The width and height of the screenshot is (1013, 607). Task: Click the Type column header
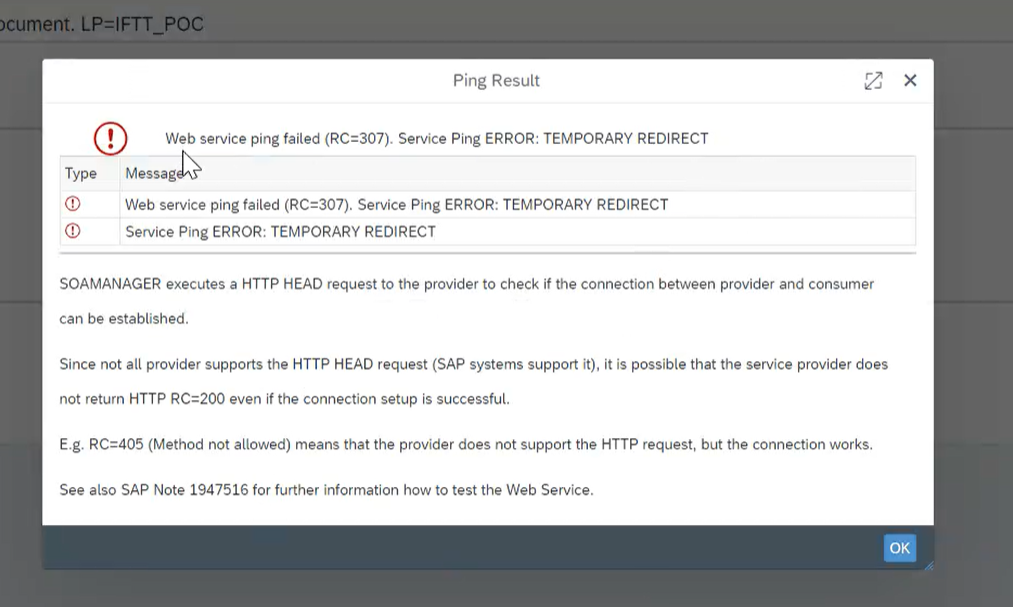click(81, 173)
